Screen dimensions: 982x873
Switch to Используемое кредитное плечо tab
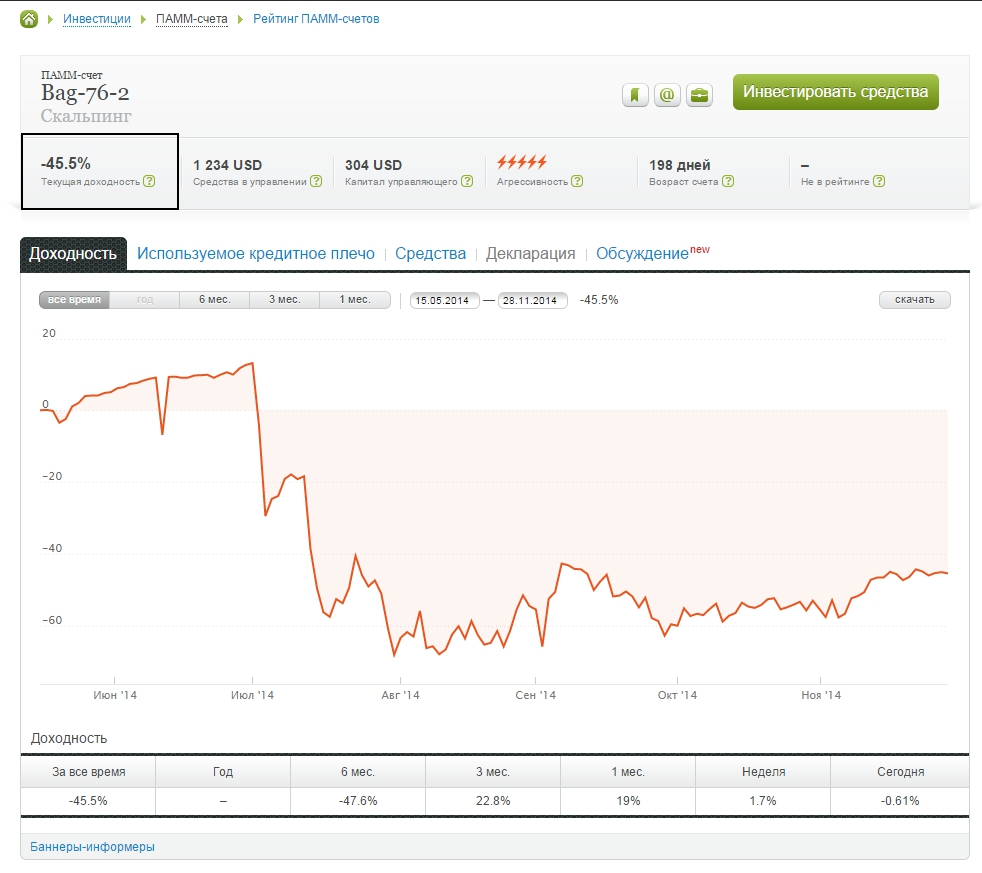256,254
